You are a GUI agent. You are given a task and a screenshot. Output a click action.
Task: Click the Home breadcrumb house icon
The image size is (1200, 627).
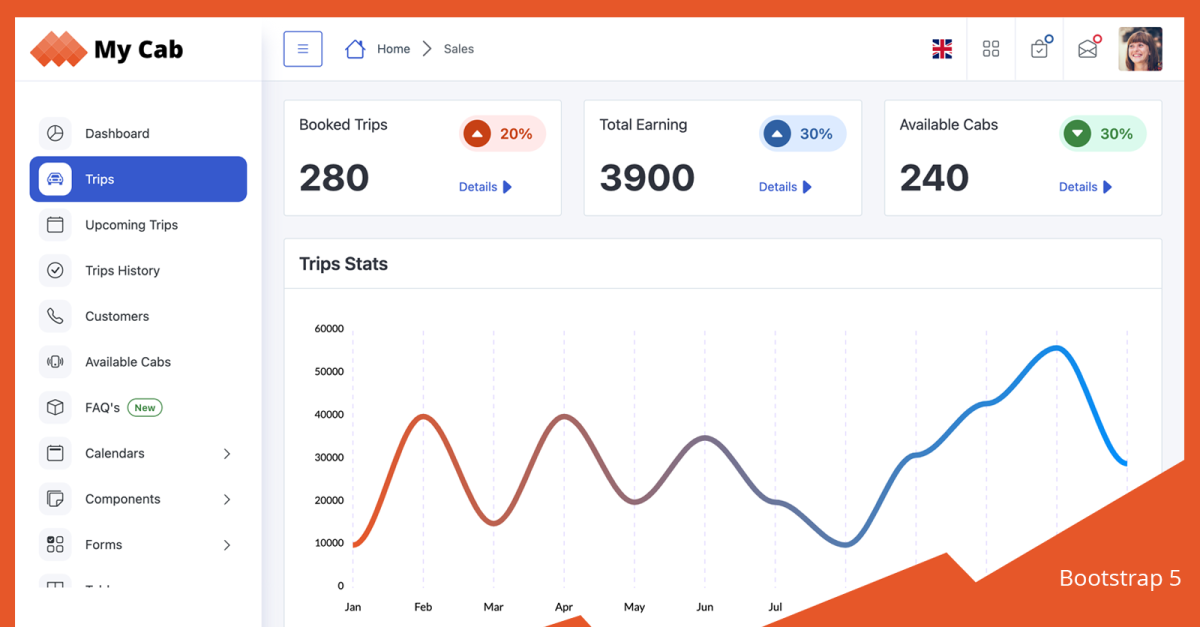pos(355,49)
